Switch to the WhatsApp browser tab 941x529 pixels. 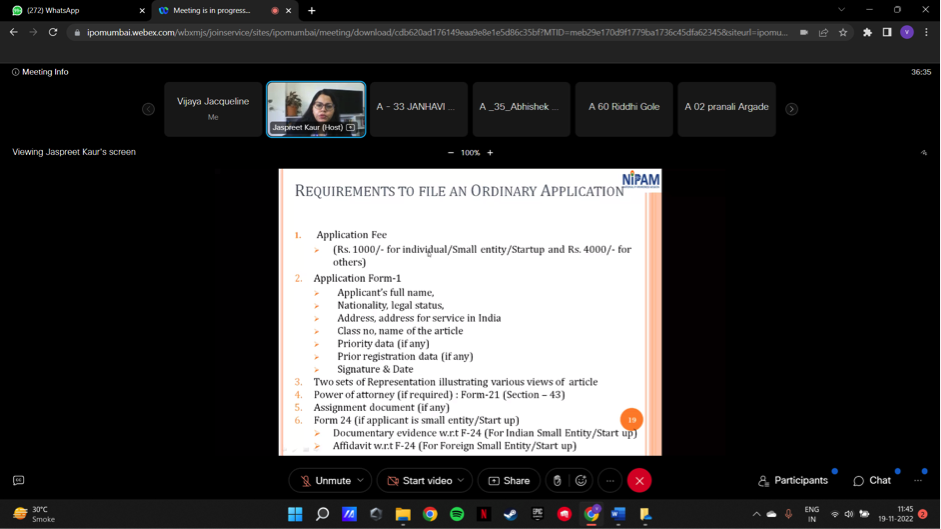pyautogui.click(x=75, y=11)
